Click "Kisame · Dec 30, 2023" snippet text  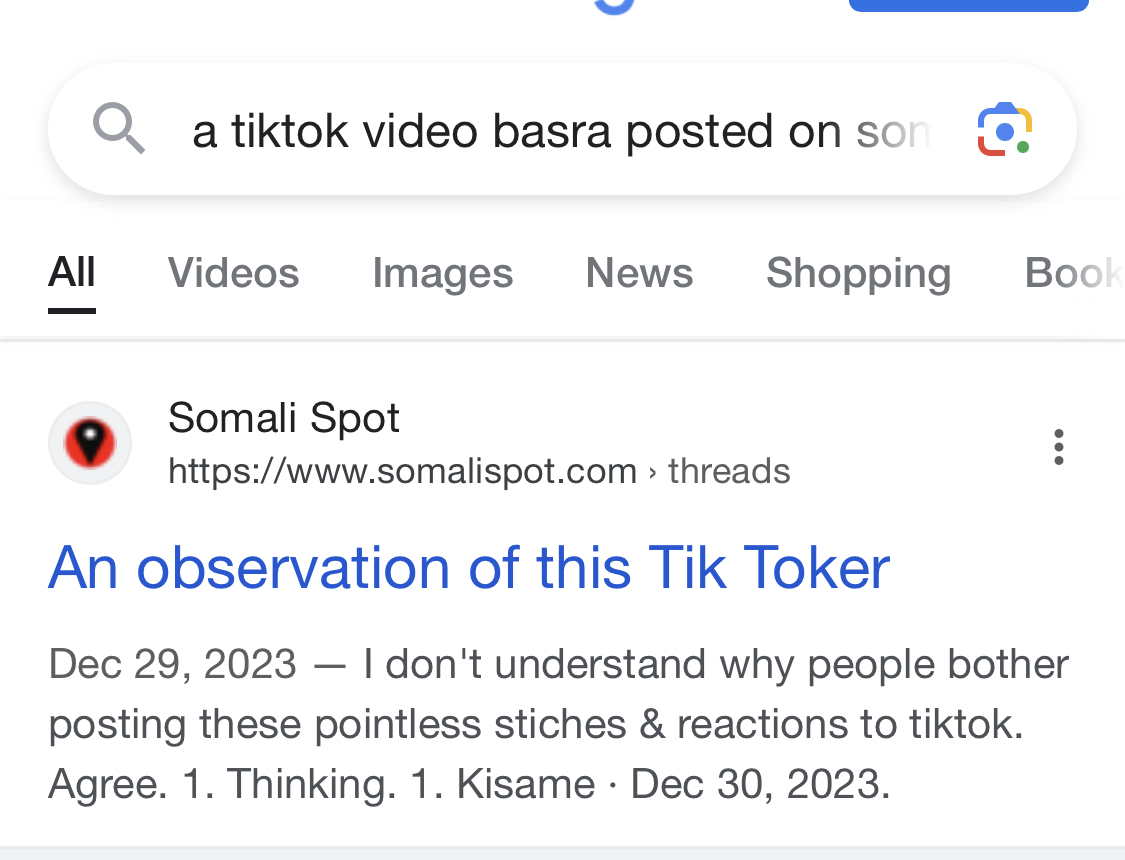(x=674, y=783)
